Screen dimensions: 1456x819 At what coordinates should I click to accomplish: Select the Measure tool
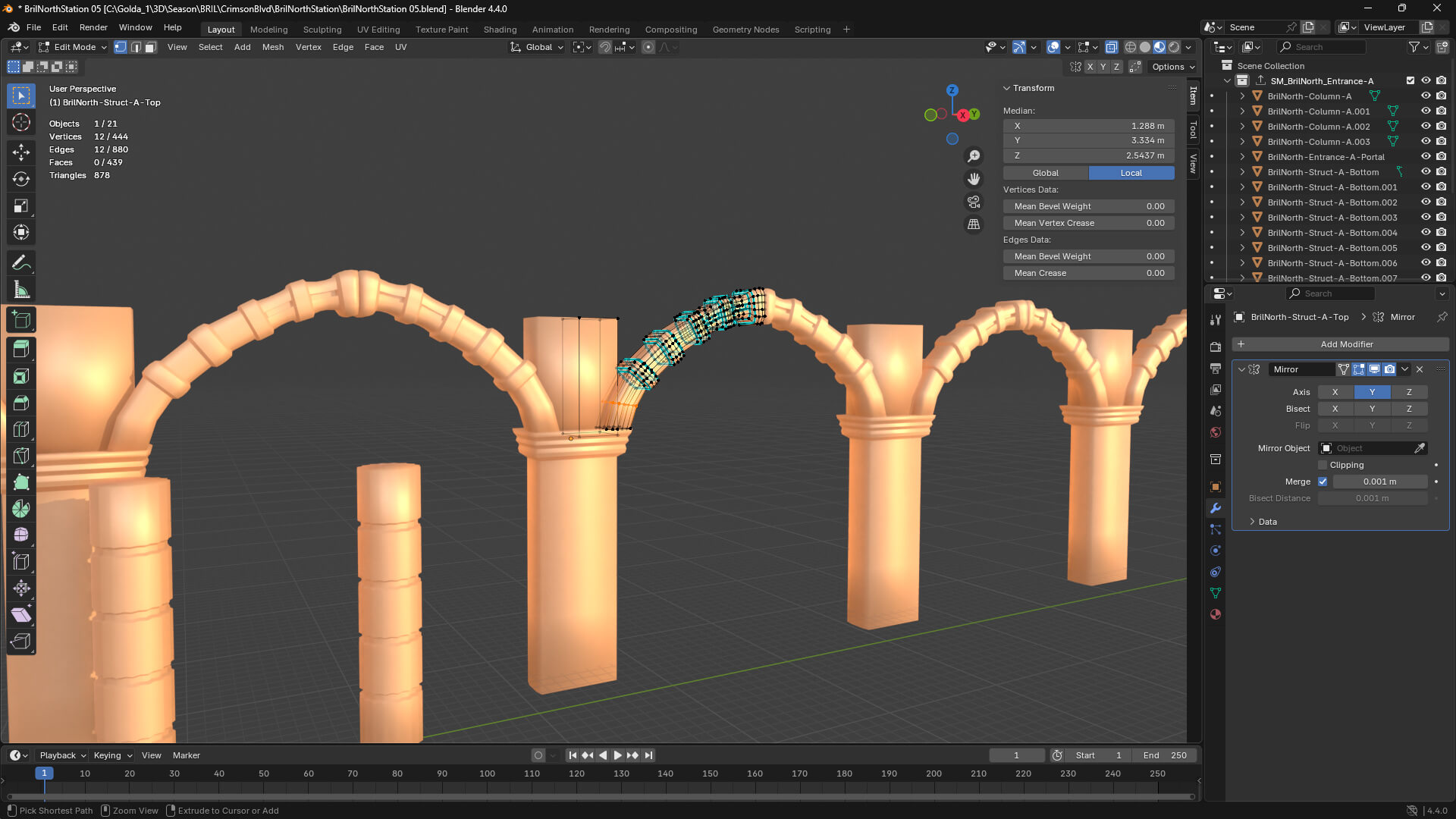pyautogui.click(x=21, y=290)
